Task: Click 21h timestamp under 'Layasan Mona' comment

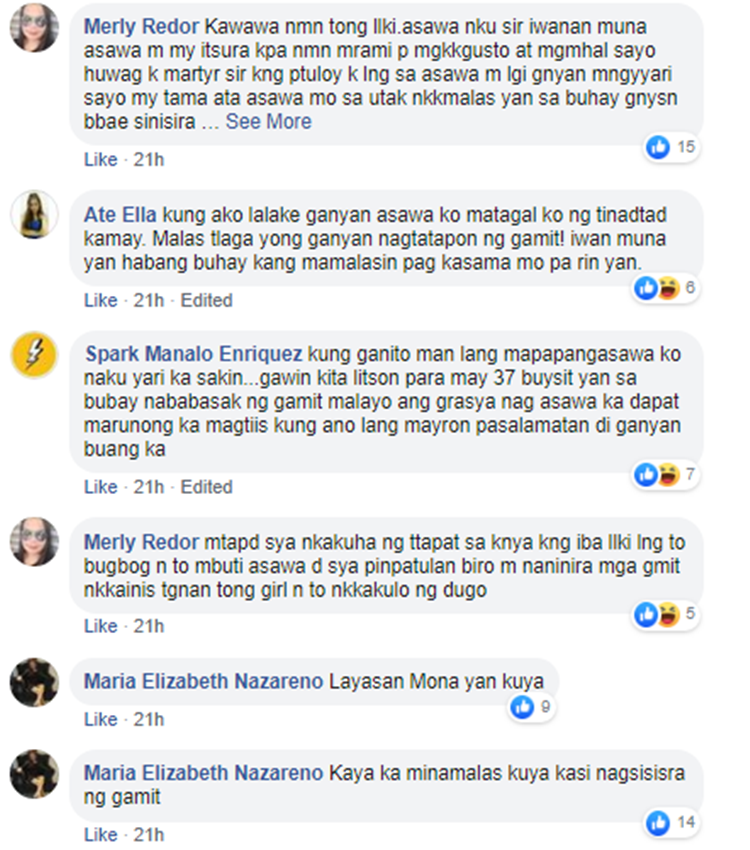Action: 148,719
